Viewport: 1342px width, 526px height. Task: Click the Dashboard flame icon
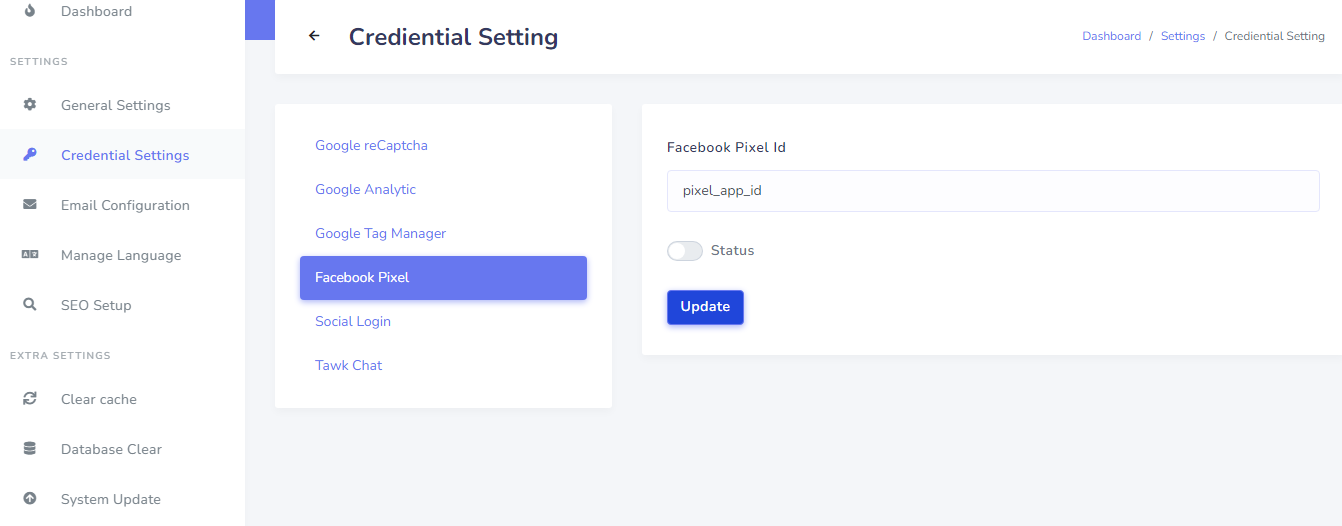[x=29, y=11]
